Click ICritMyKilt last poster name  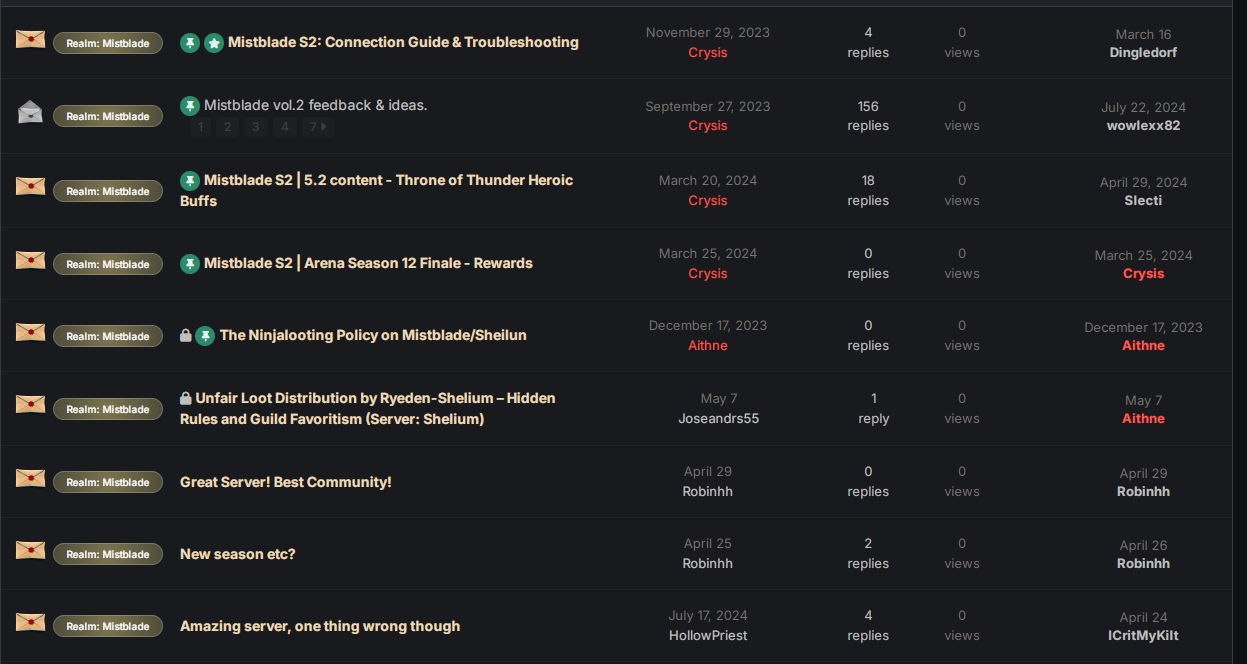pos(1143,635)
